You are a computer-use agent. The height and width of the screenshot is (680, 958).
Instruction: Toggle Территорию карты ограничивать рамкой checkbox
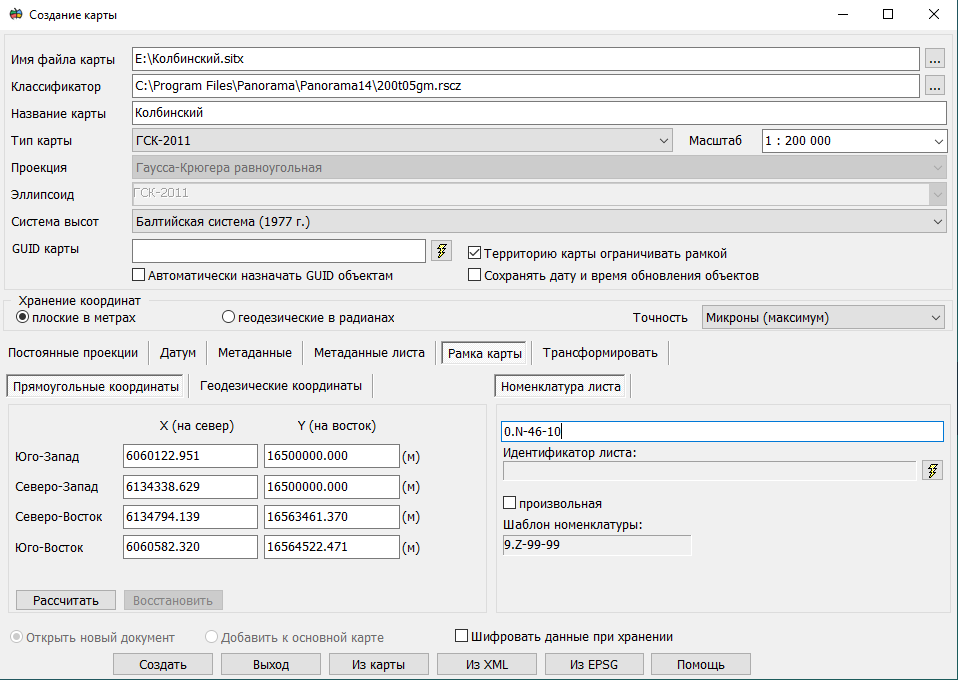[x=475, y=253]
